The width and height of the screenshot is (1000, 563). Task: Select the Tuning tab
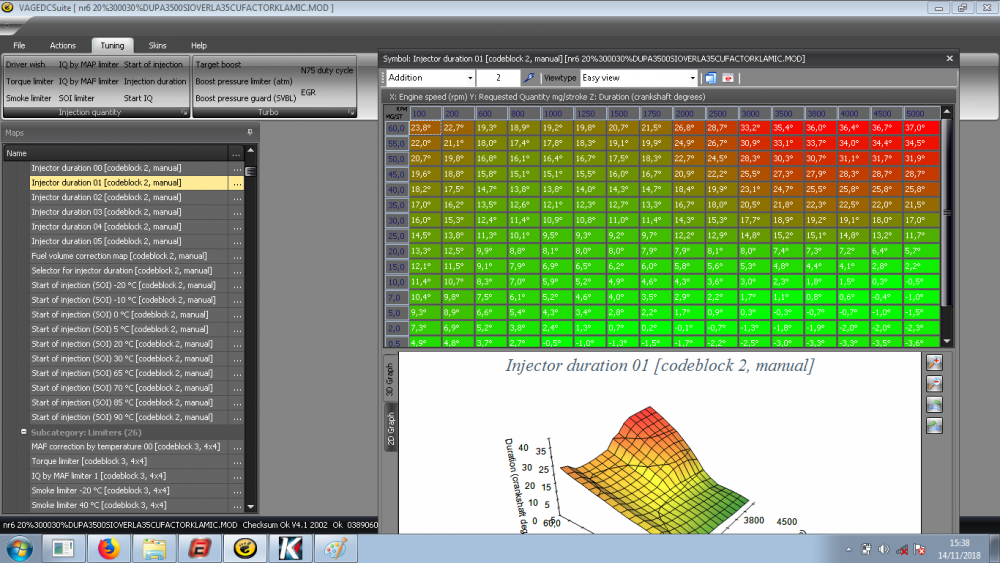pyautogui.click(x=112, y=45)
